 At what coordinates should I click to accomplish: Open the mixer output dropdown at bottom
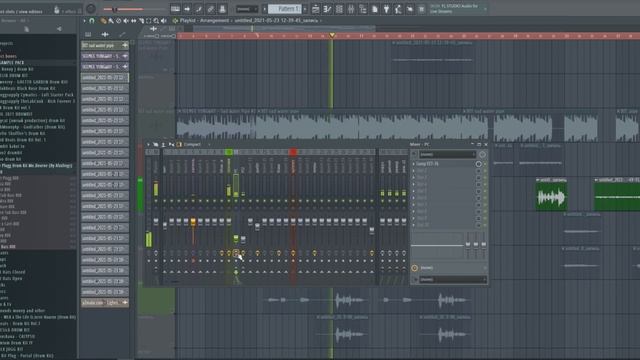point(453,280)
